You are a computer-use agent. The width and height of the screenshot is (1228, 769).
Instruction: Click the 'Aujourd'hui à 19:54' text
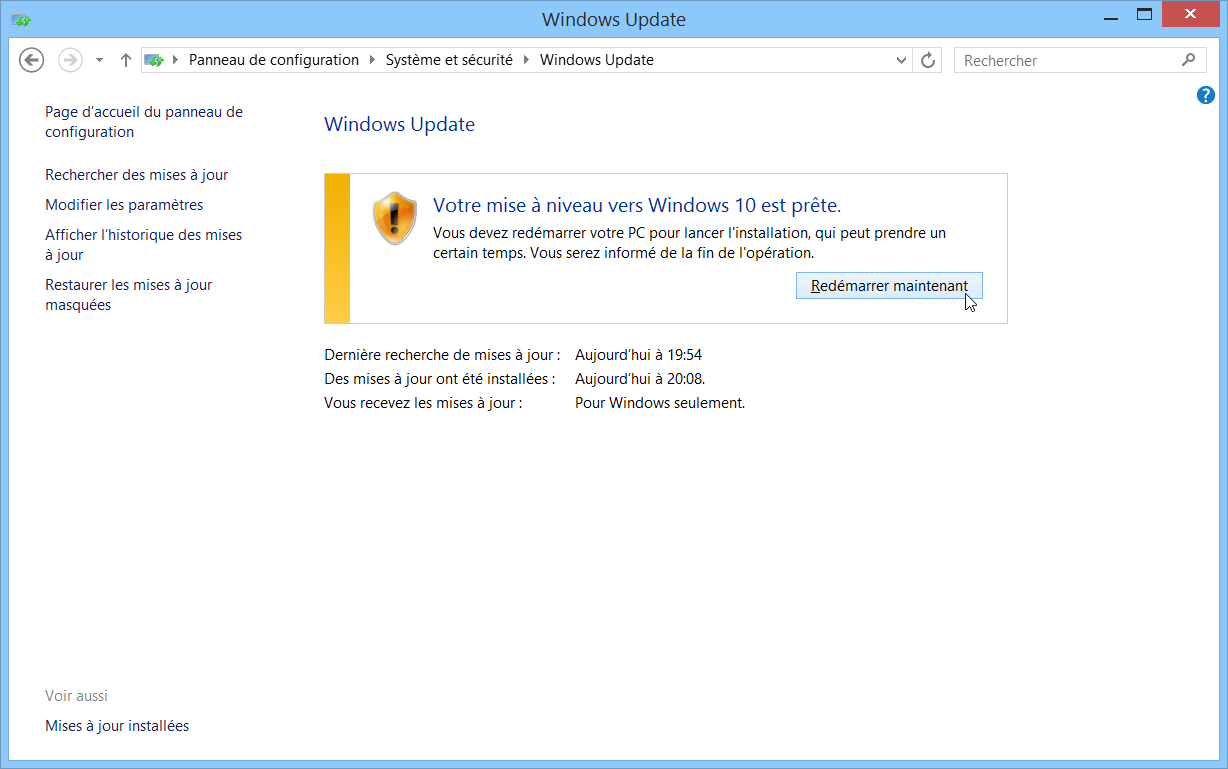tap(638, 354)
